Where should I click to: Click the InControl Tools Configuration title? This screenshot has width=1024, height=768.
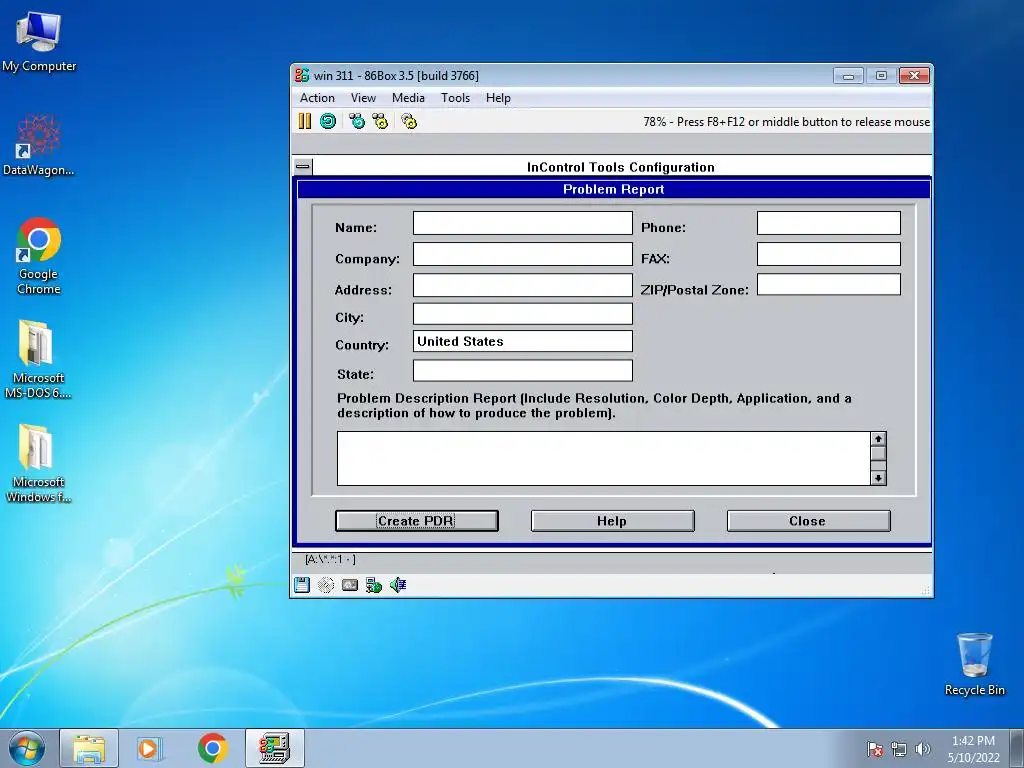(620, 167)
